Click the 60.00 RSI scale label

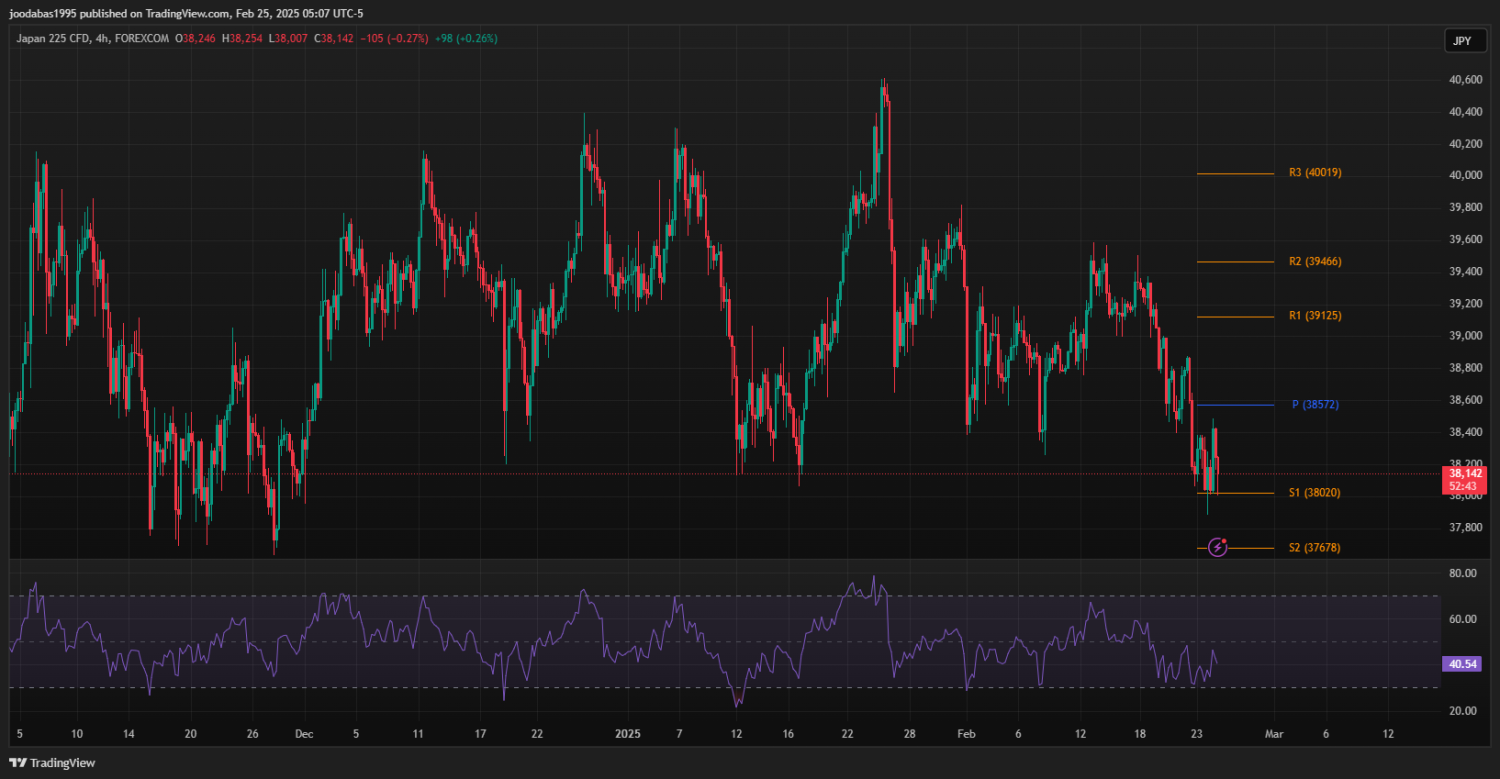tap(1463, 619)
